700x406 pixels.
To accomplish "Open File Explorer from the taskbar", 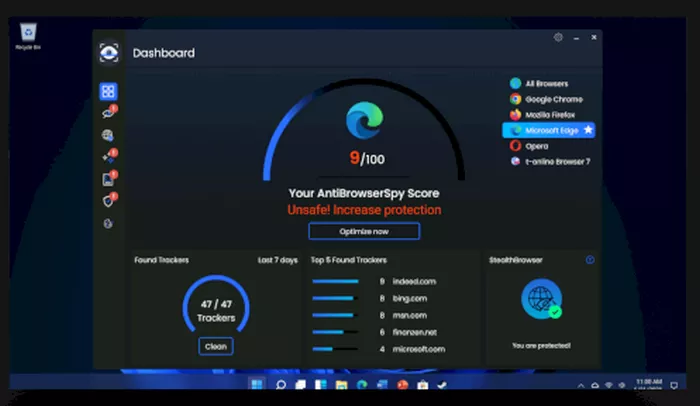I will click(342, 385).
